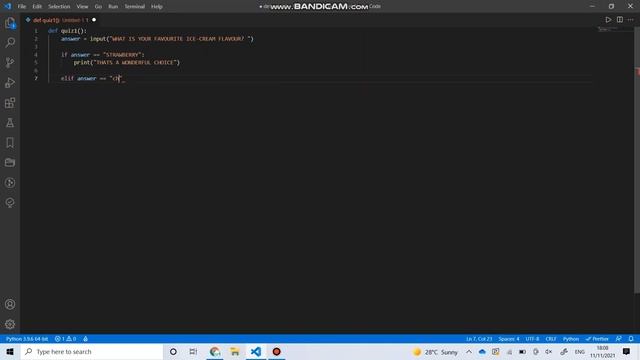The width and height of the screenshot is (640, 360).
Task: Open the clock showing 11/11/2021
Action: click(602, 352)
